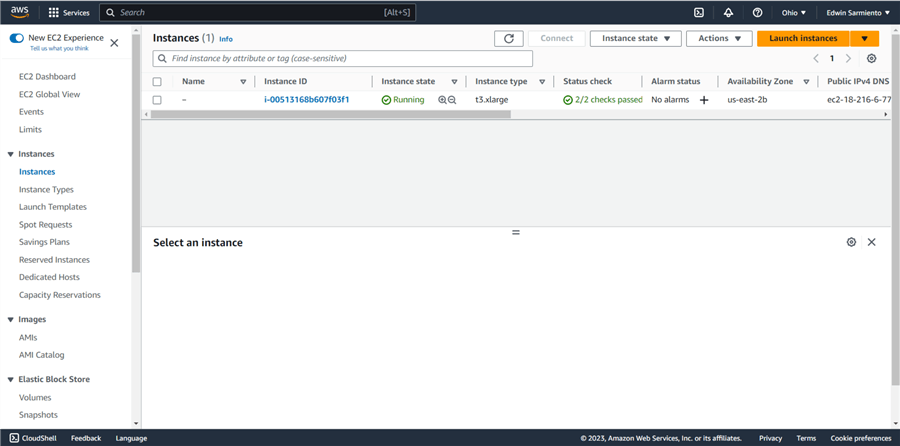Screen dimensions: 900x446
Task: Open details panel settings gear
Action: pos(851,242)
